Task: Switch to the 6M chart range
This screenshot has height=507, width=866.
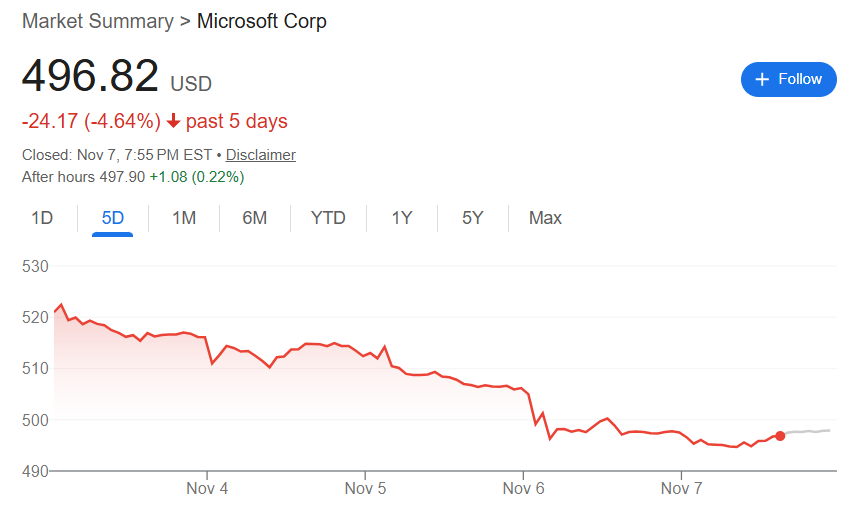Action: 254,218
